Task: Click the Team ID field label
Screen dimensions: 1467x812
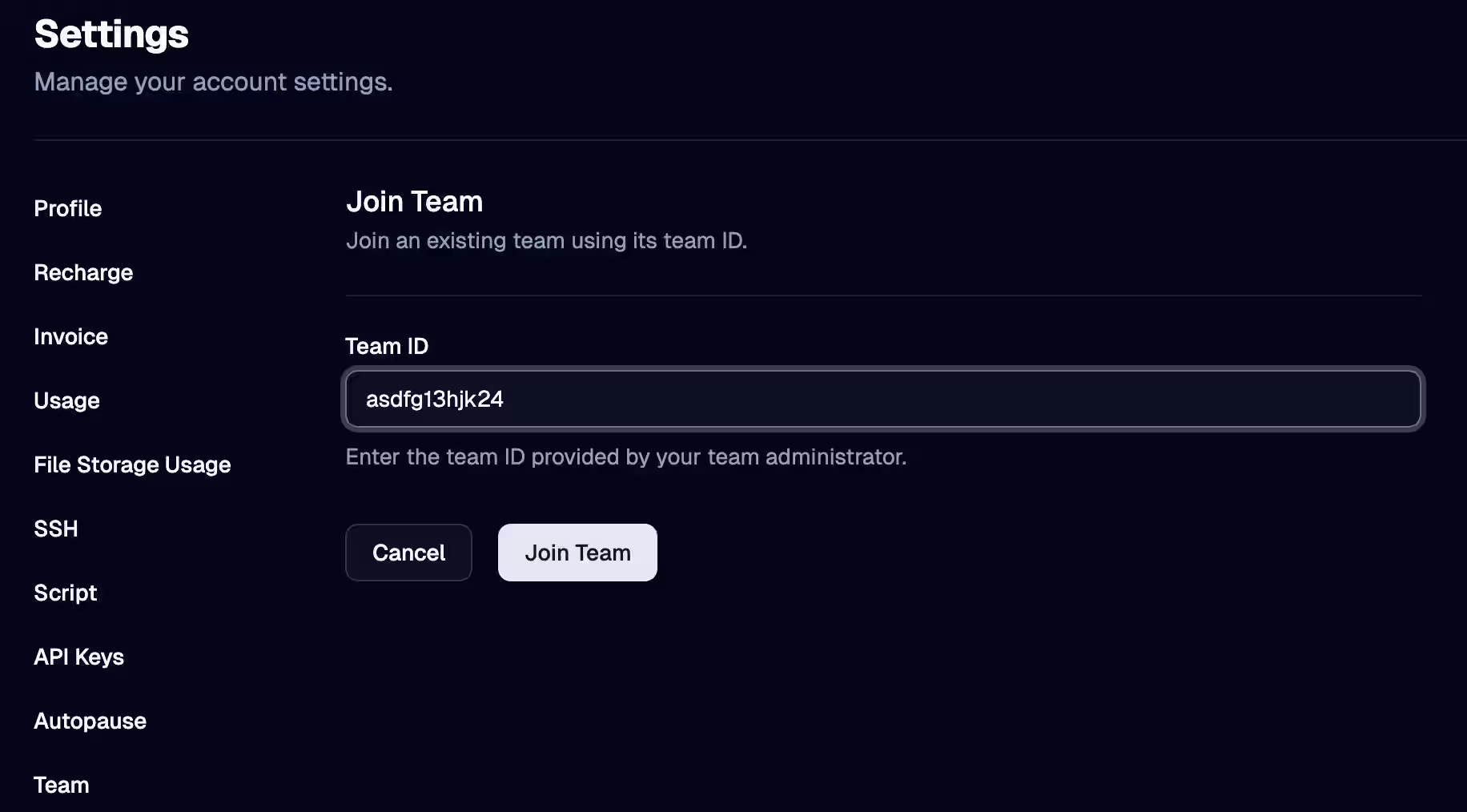Action: [x=387, y=346]
